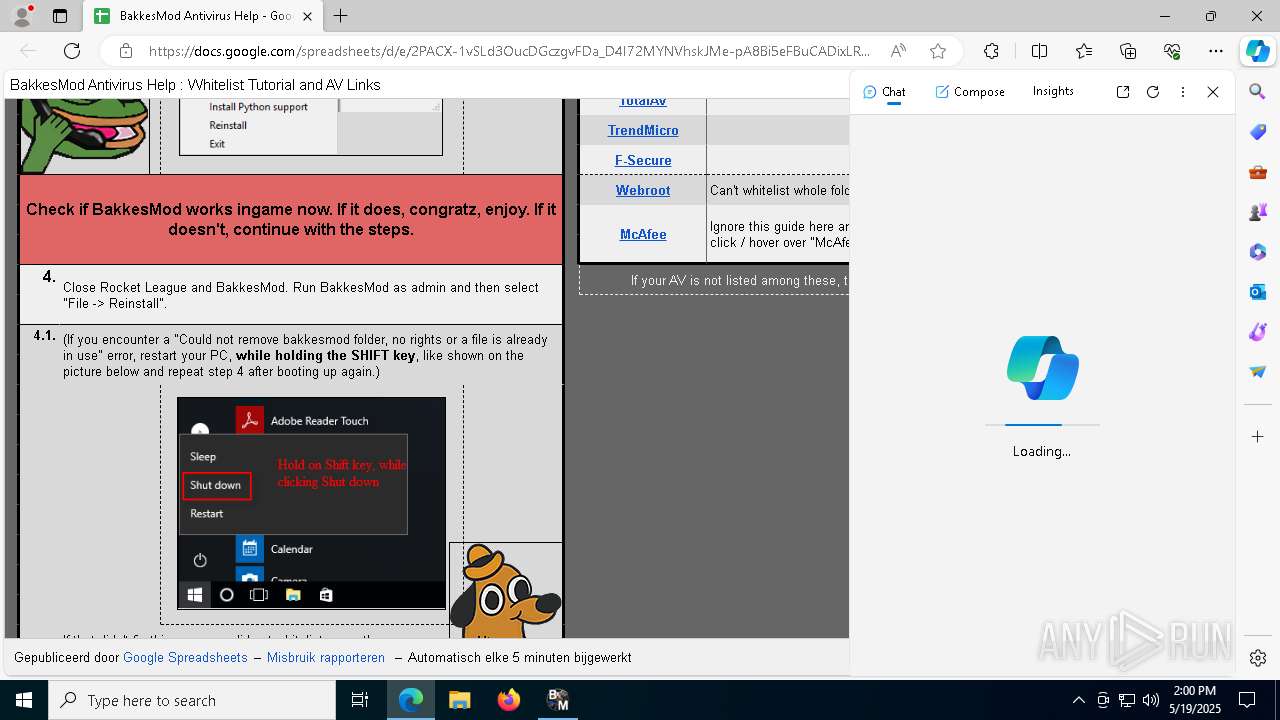Open Task View on the taskbar
Screen dimensions: 1280x720
click(x=360, y=700)
